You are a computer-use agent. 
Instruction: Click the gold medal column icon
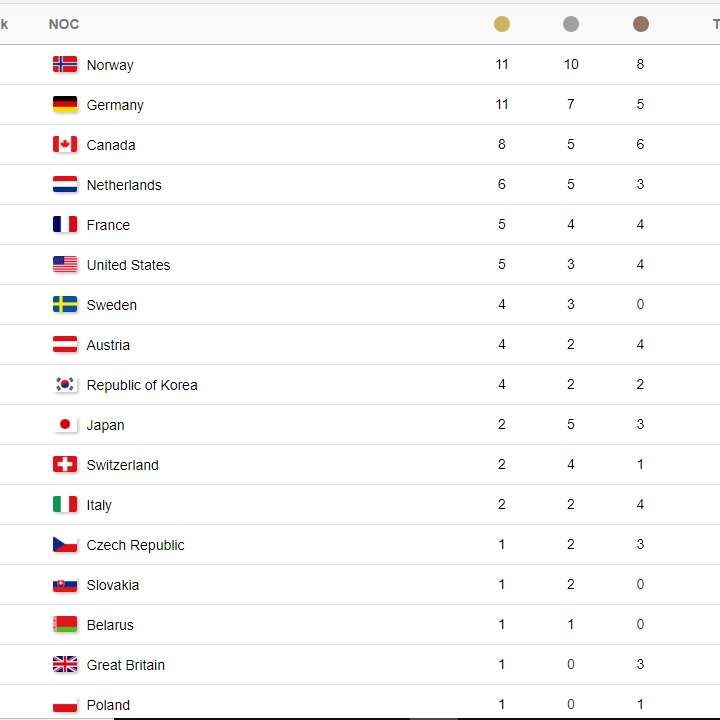point(501,24)
